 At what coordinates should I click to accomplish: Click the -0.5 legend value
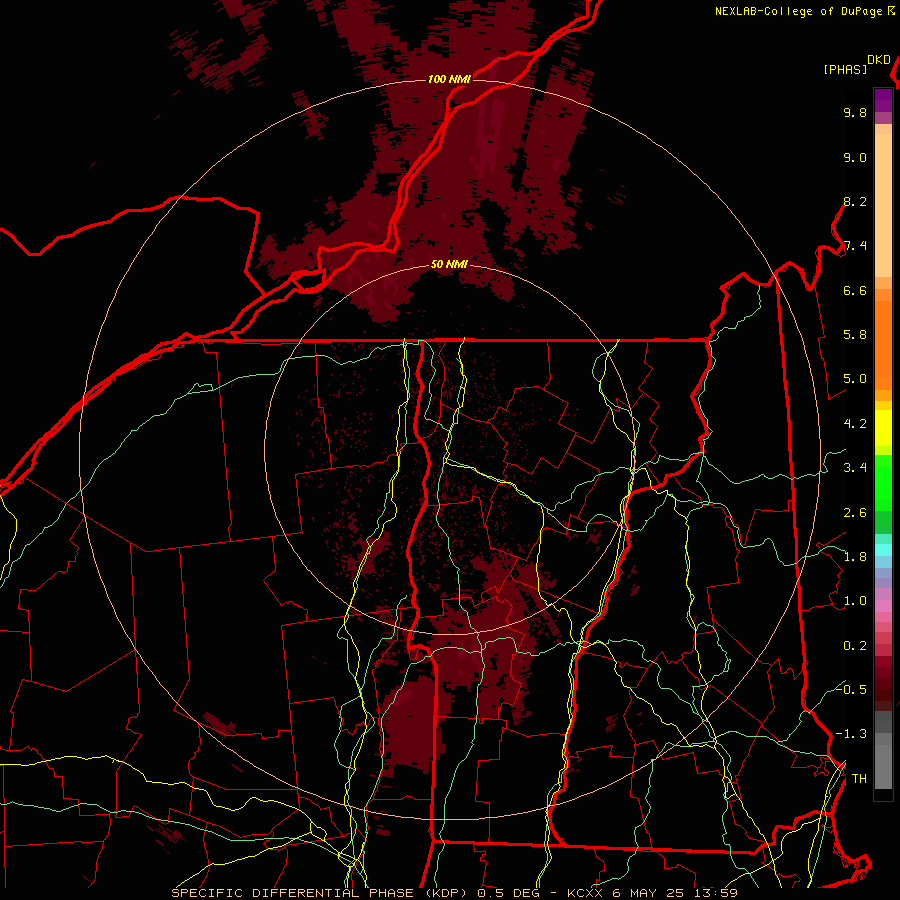pyautogui.click(x=851, y=690)
